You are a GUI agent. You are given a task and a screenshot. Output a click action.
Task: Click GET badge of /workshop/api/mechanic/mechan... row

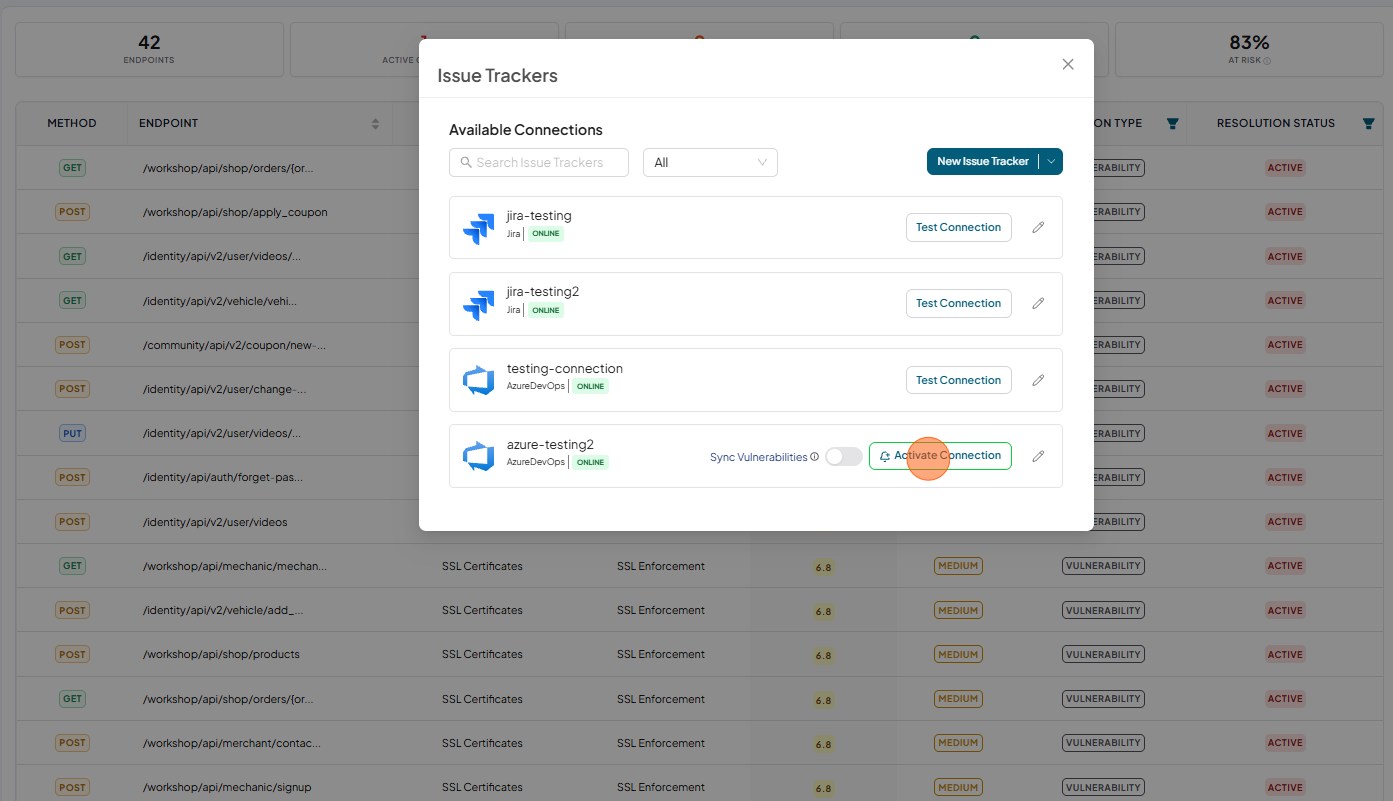click(x=72, y=566)
